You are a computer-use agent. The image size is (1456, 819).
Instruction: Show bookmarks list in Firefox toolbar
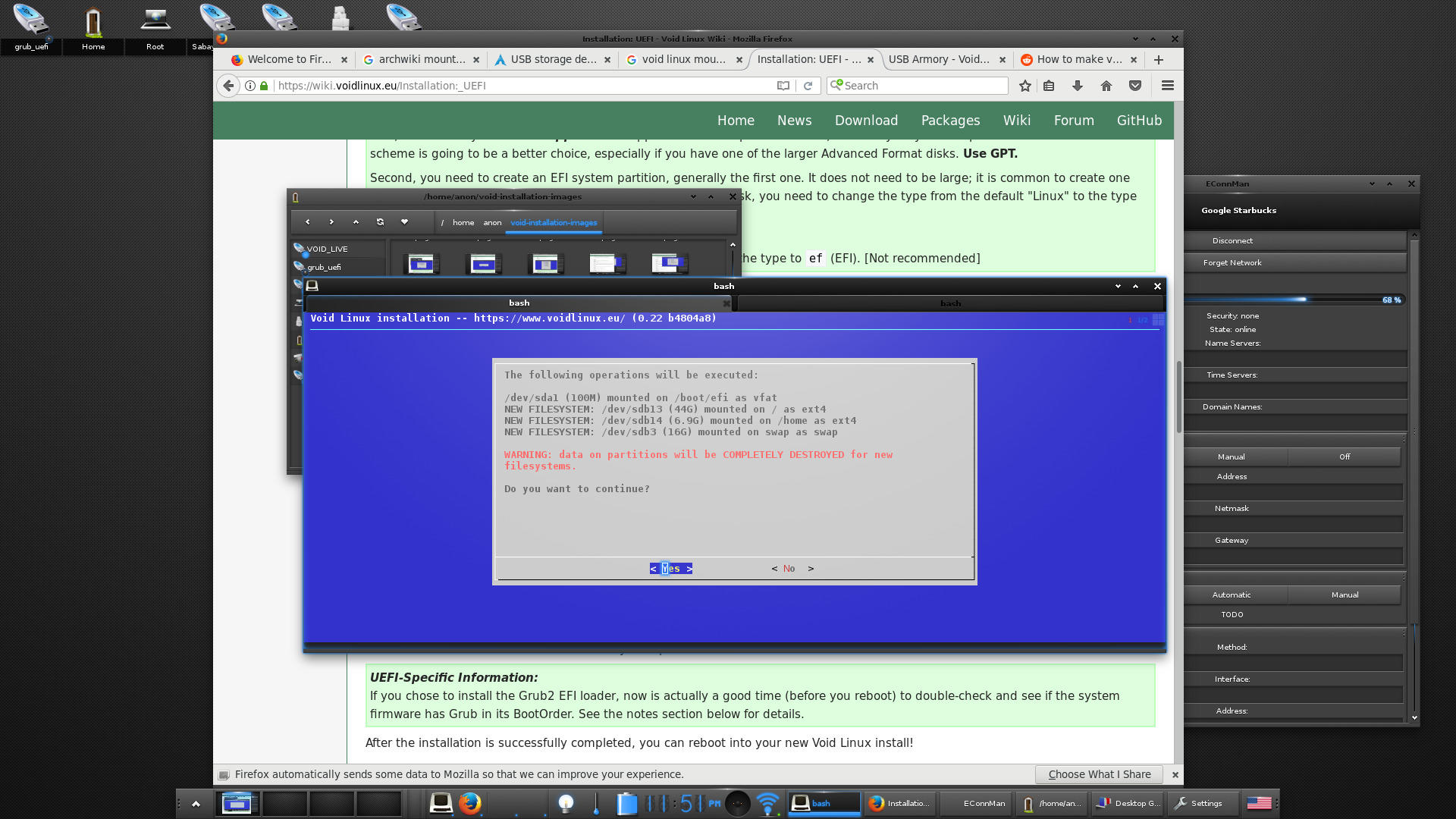[x=1049, y=86]
